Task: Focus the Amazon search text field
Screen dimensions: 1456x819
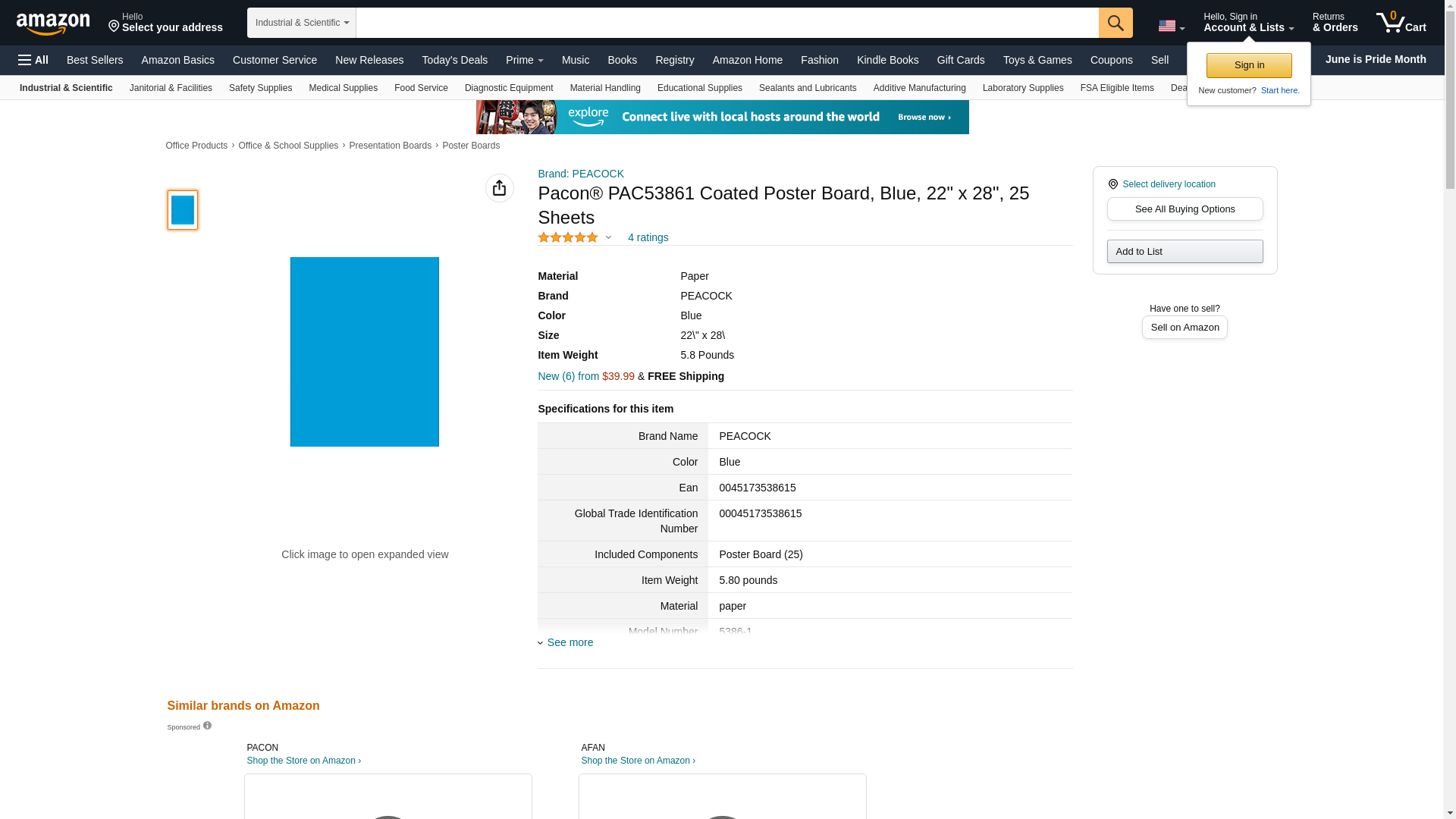Action: pos(726,23)
